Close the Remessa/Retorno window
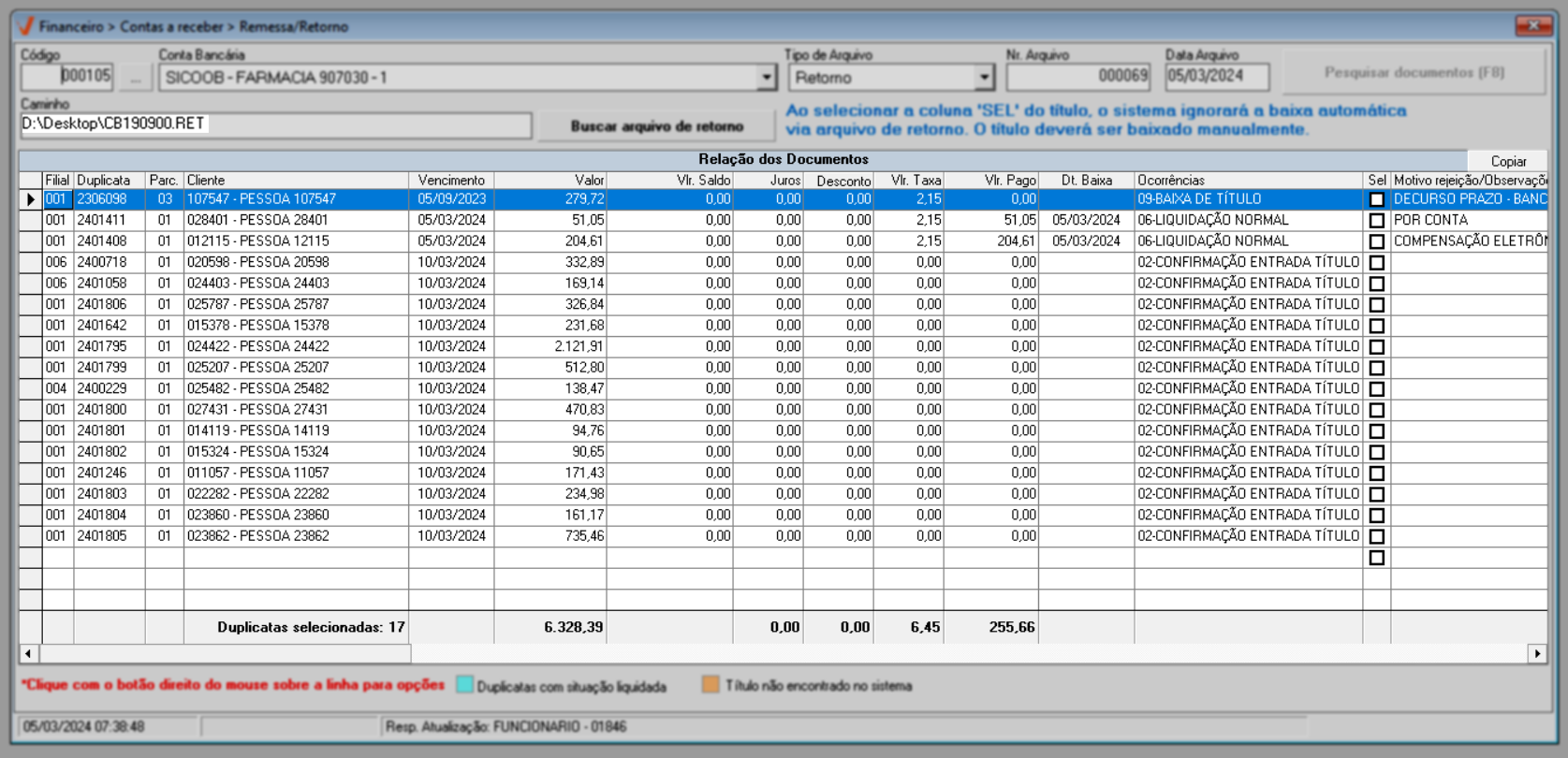 [1533, 25]
